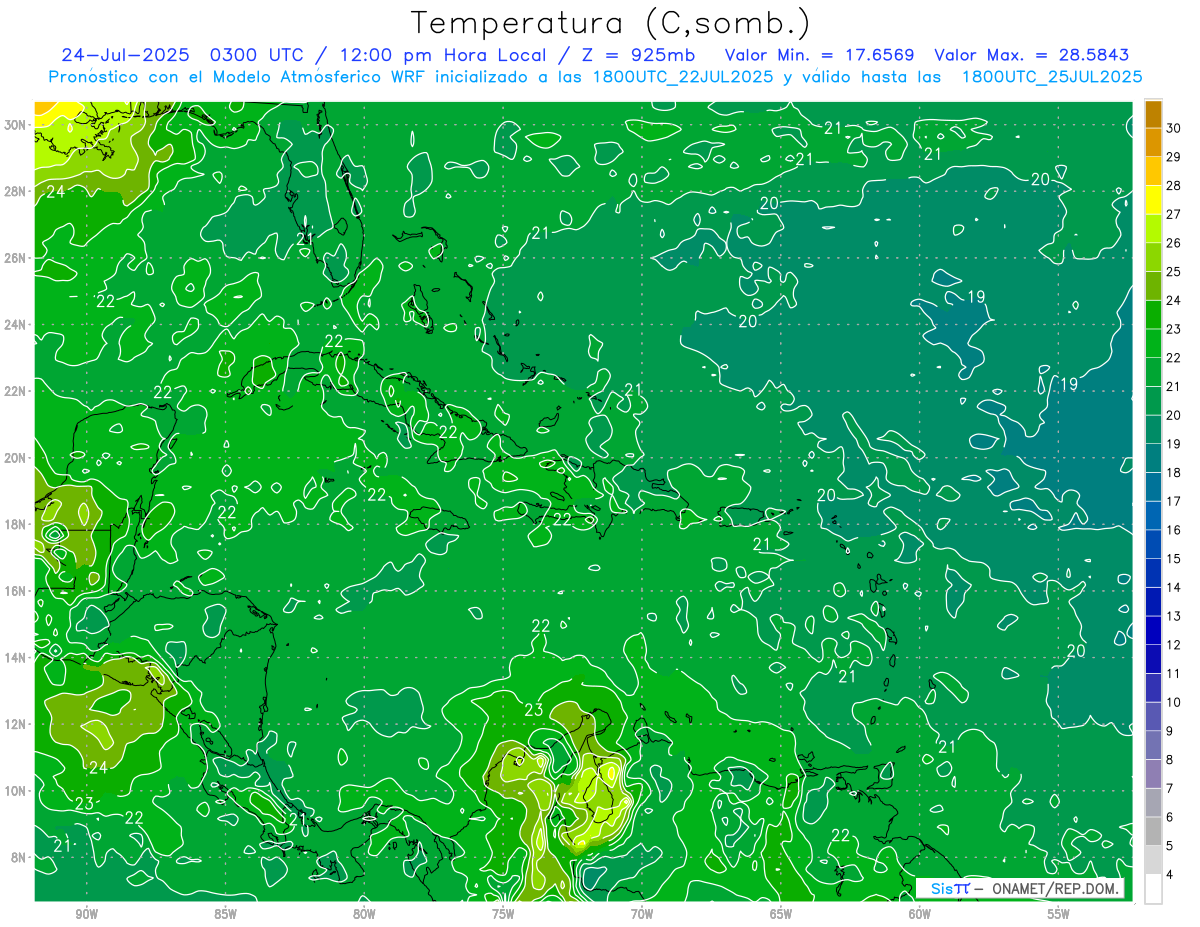1200x927 pixels.
Task: Click the '60W' longitude axis label
Action: 920,914
